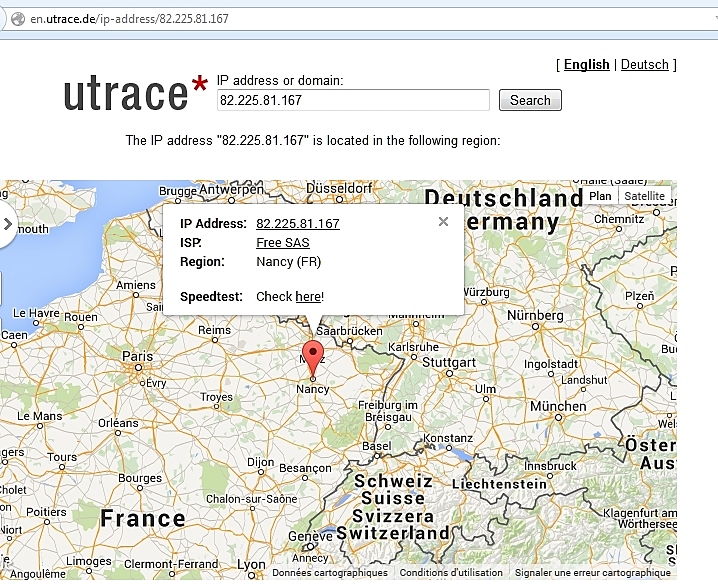Switch language to English
This screenshot has width=718, height=584.
[586, 65]
